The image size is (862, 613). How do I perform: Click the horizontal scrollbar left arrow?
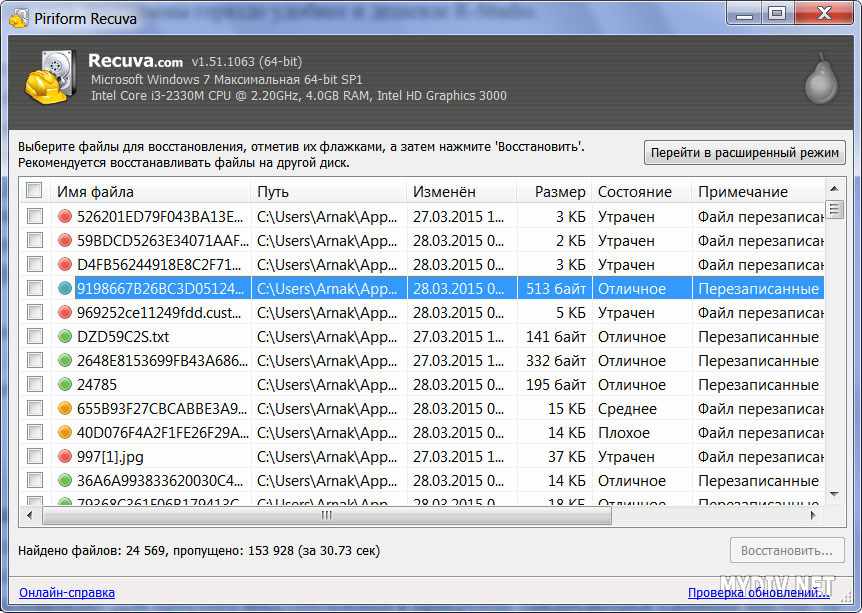point(30,515)
